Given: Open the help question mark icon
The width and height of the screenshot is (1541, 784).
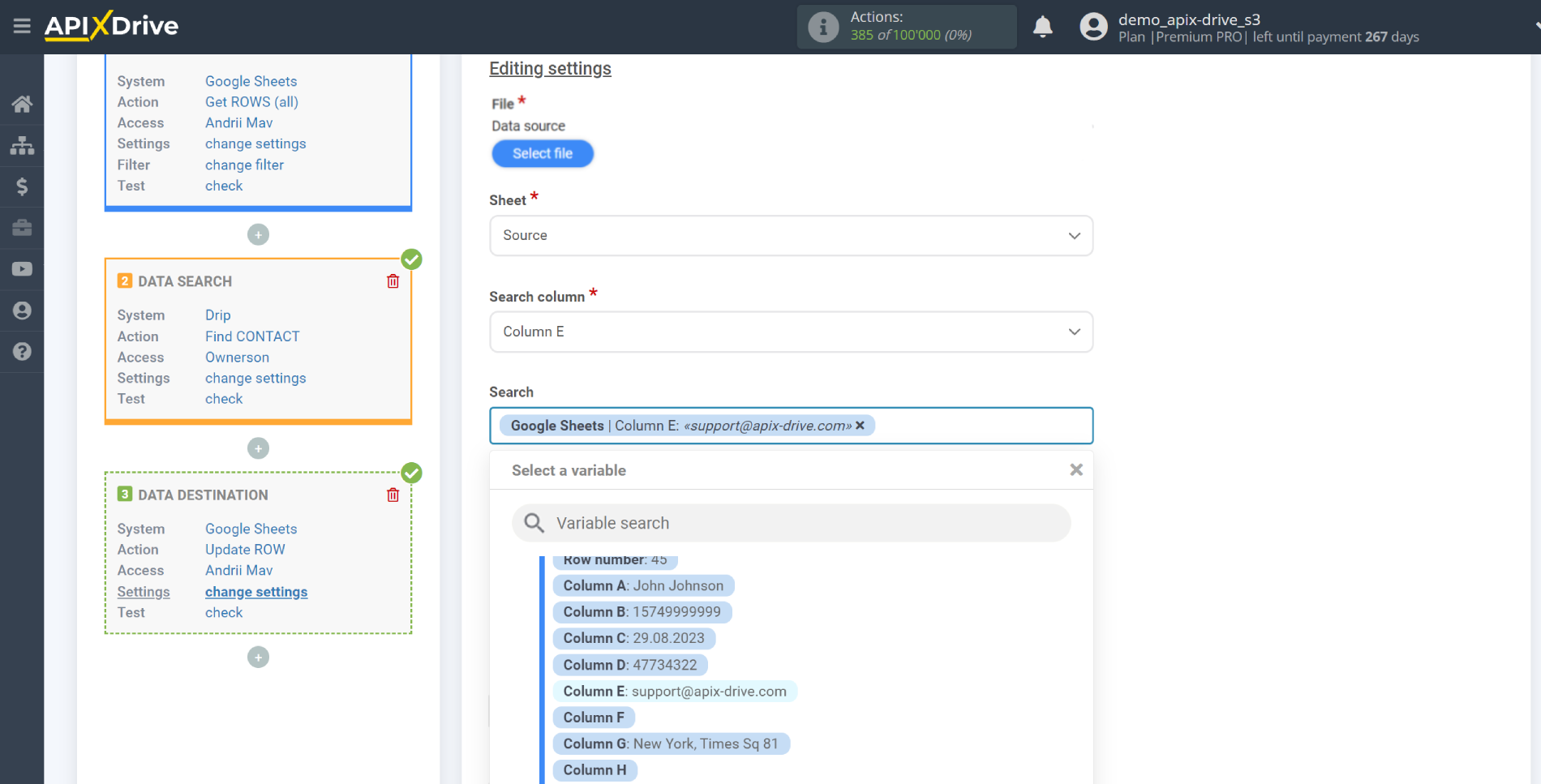Looking at the screenshot, I should coord(22,352).
